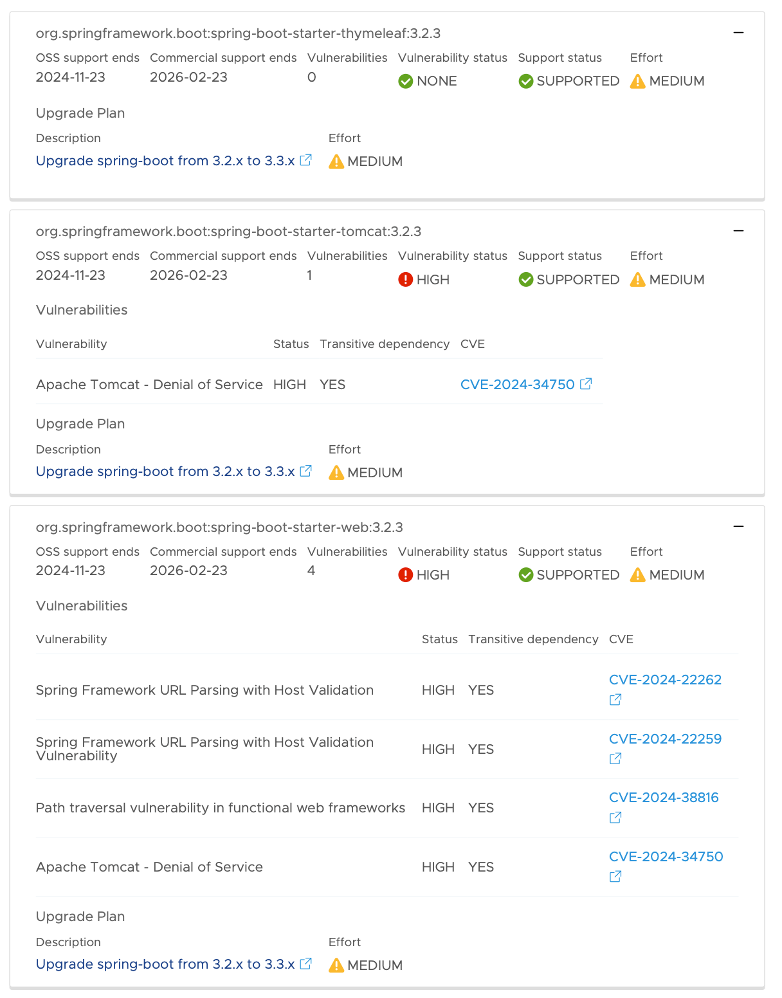Click MEDIUM warning icon in web card header
This screenshot has height=998, width=782.
click(638, 575)
